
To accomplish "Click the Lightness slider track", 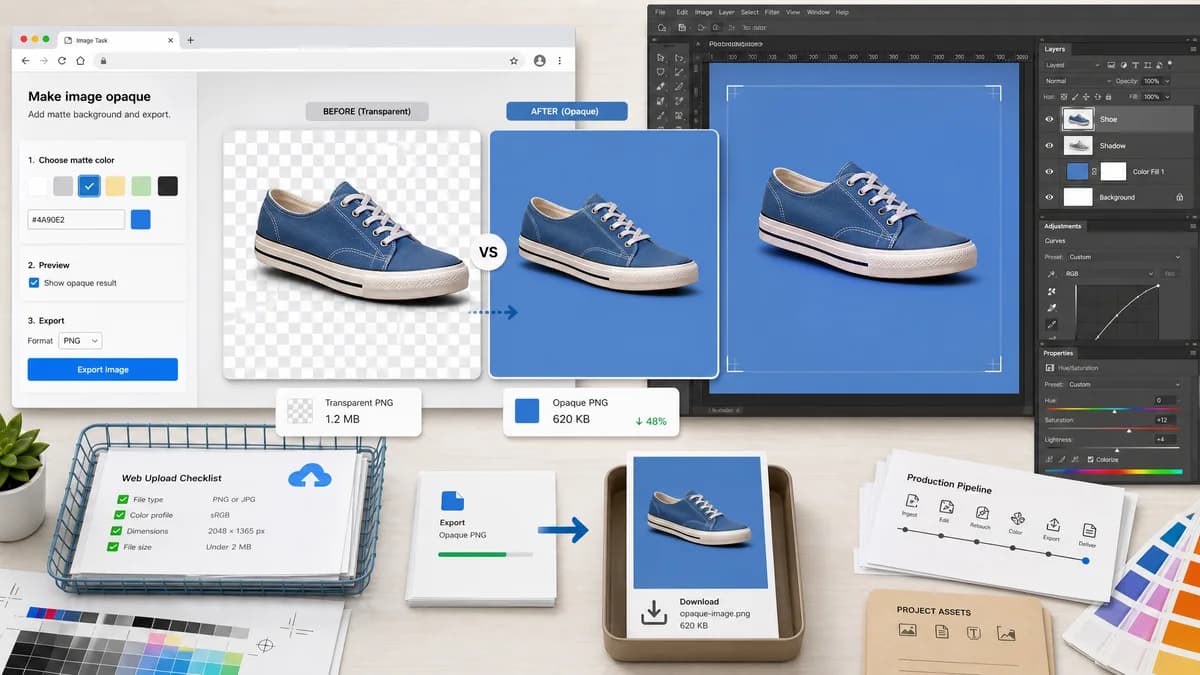I will [x=1113, y=450].
